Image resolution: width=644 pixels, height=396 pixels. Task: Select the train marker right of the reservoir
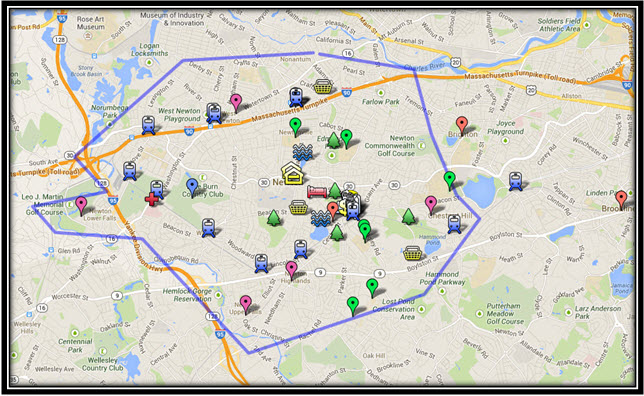click(515, 181)
